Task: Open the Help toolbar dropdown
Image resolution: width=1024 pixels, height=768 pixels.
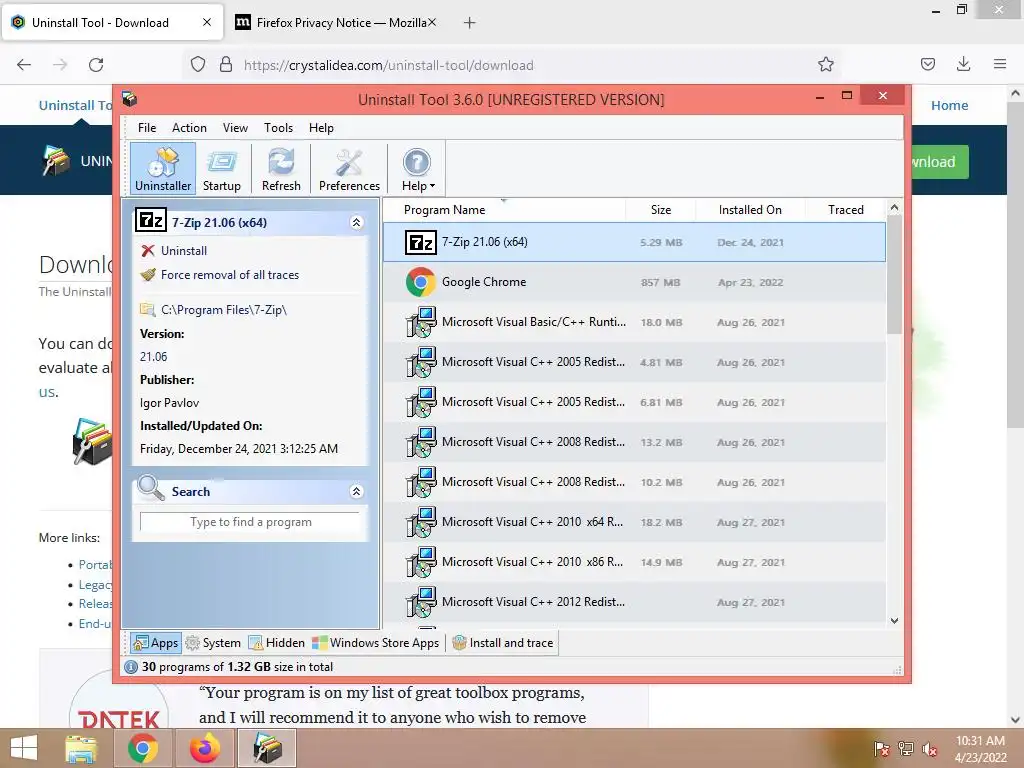Action: [x=418, y=168]
